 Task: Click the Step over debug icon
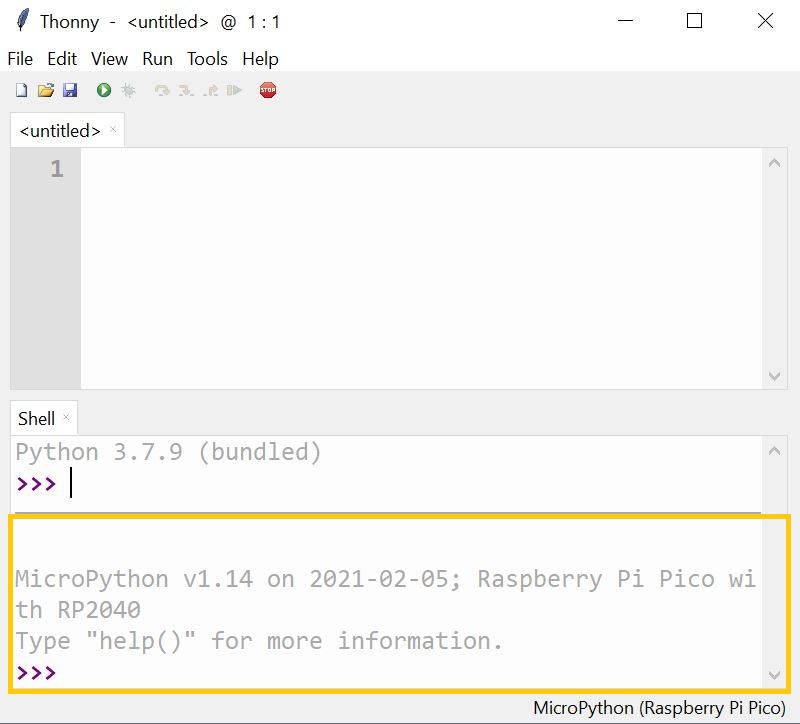click(162, 91)
